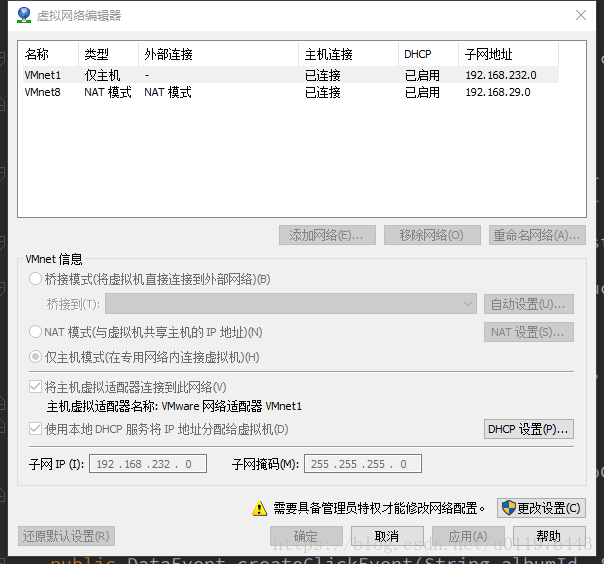Click the 确定 button
604x564 pixels.
306,536
